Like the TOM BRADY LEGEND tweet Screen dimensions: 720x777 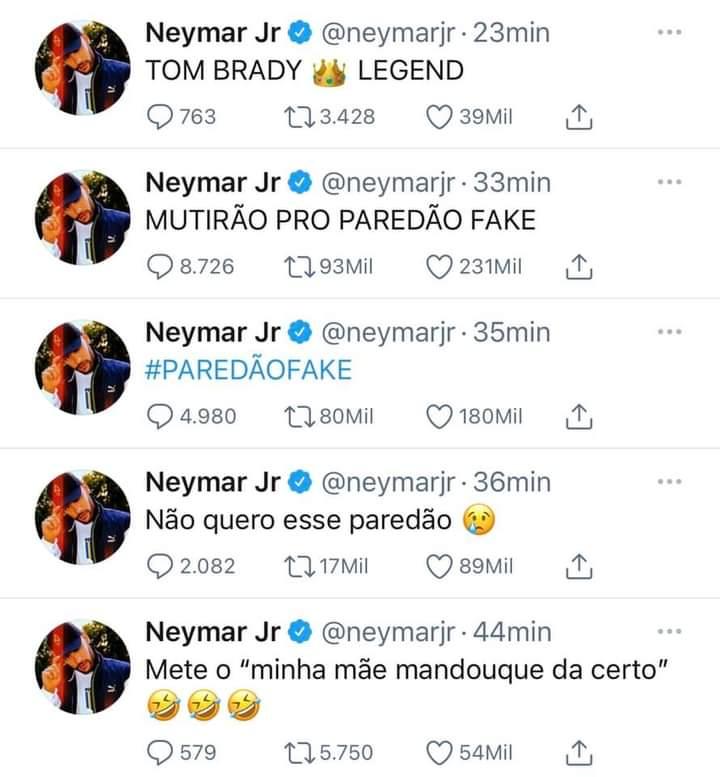click(441, 117)
